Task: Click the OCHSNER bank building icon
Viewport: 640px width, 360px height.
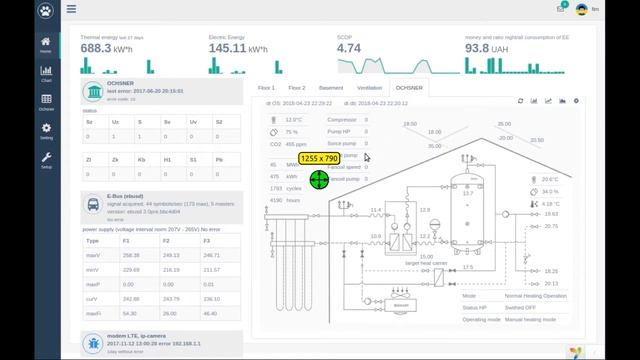Action: (x=93, y=91)
